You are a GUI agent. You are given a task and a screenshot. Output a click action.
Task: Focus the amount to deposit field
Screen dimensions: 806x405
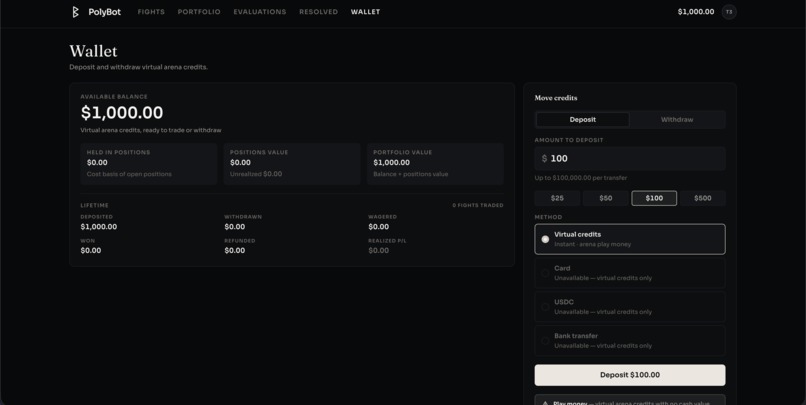coord(630,159)
